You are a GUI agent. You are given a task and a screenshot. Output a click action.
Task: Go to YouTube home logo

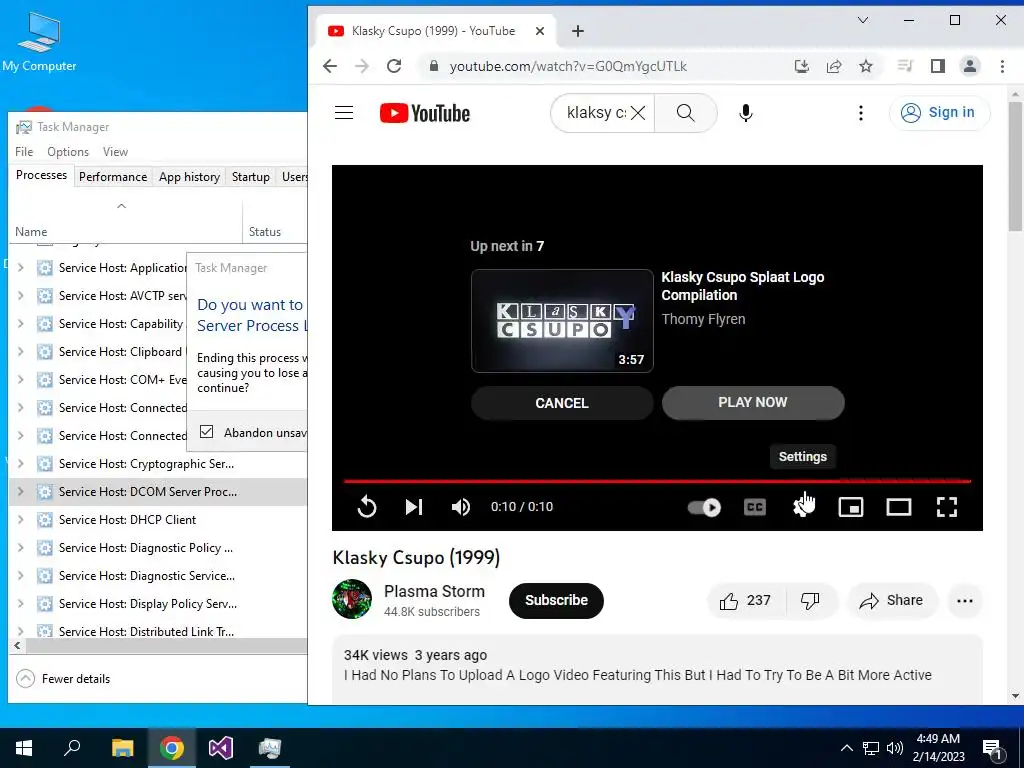point(425,113)
